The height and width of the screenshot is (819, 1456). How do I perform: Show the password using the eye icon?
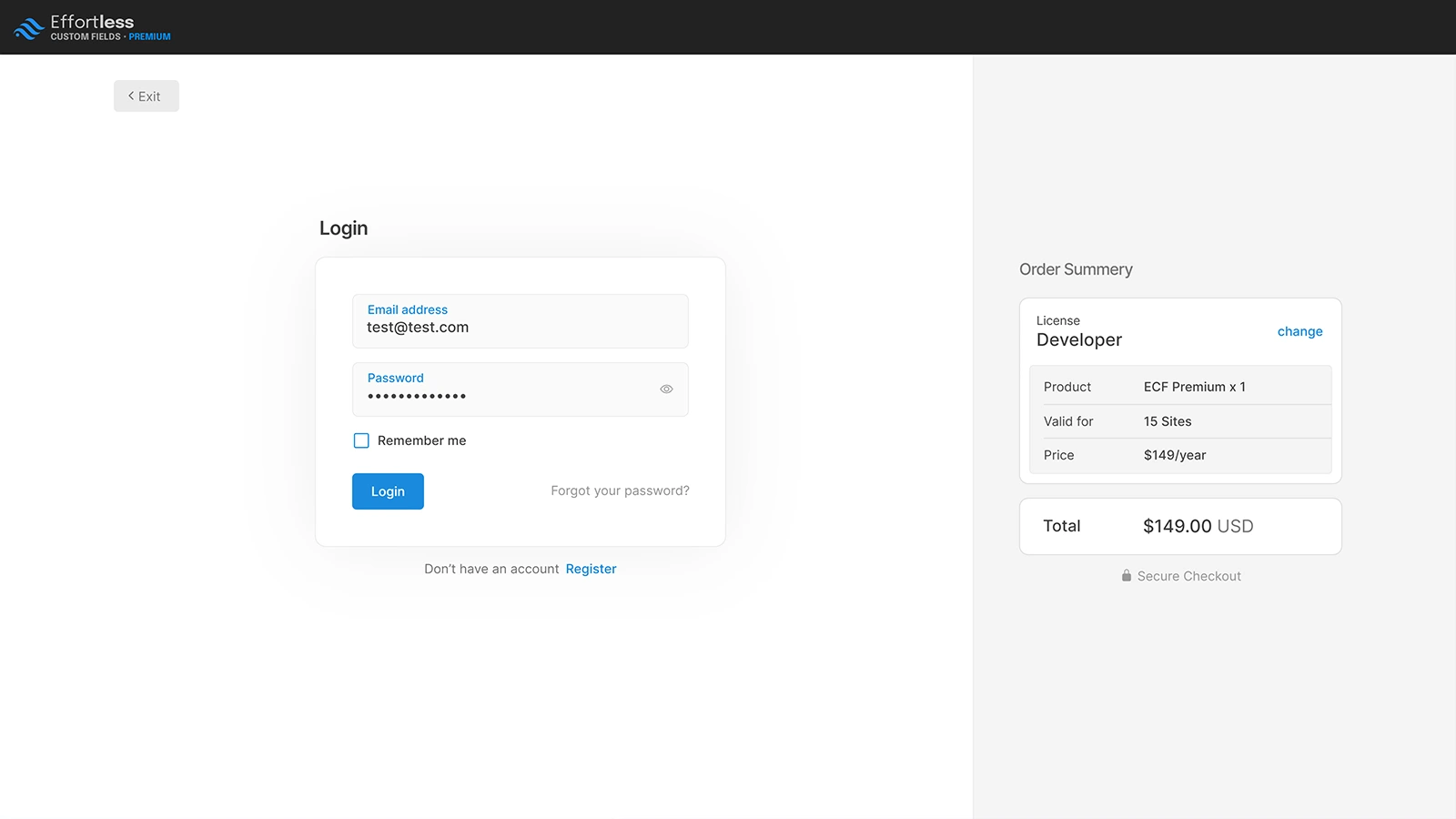point(665,389)
